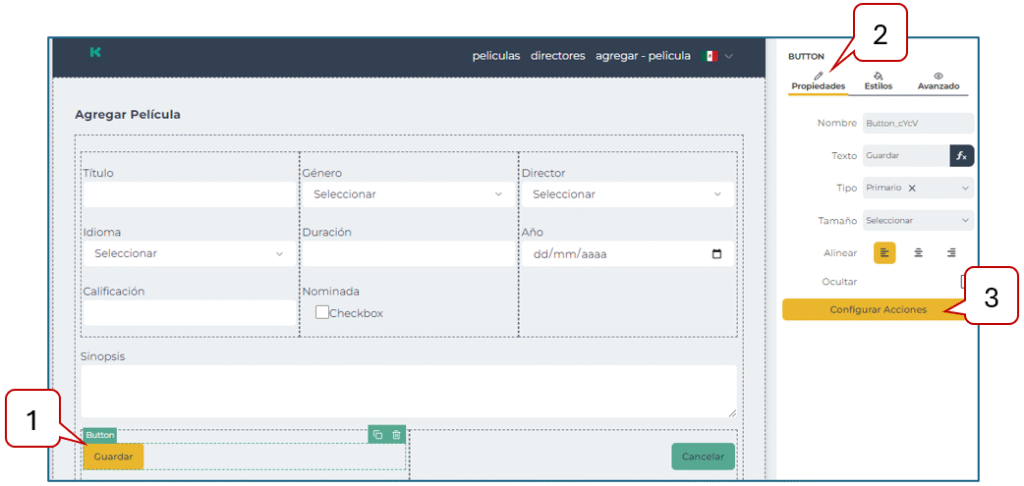
Task: Open the language flag selector
Action: pyautogui.click(x=718, y=56)
